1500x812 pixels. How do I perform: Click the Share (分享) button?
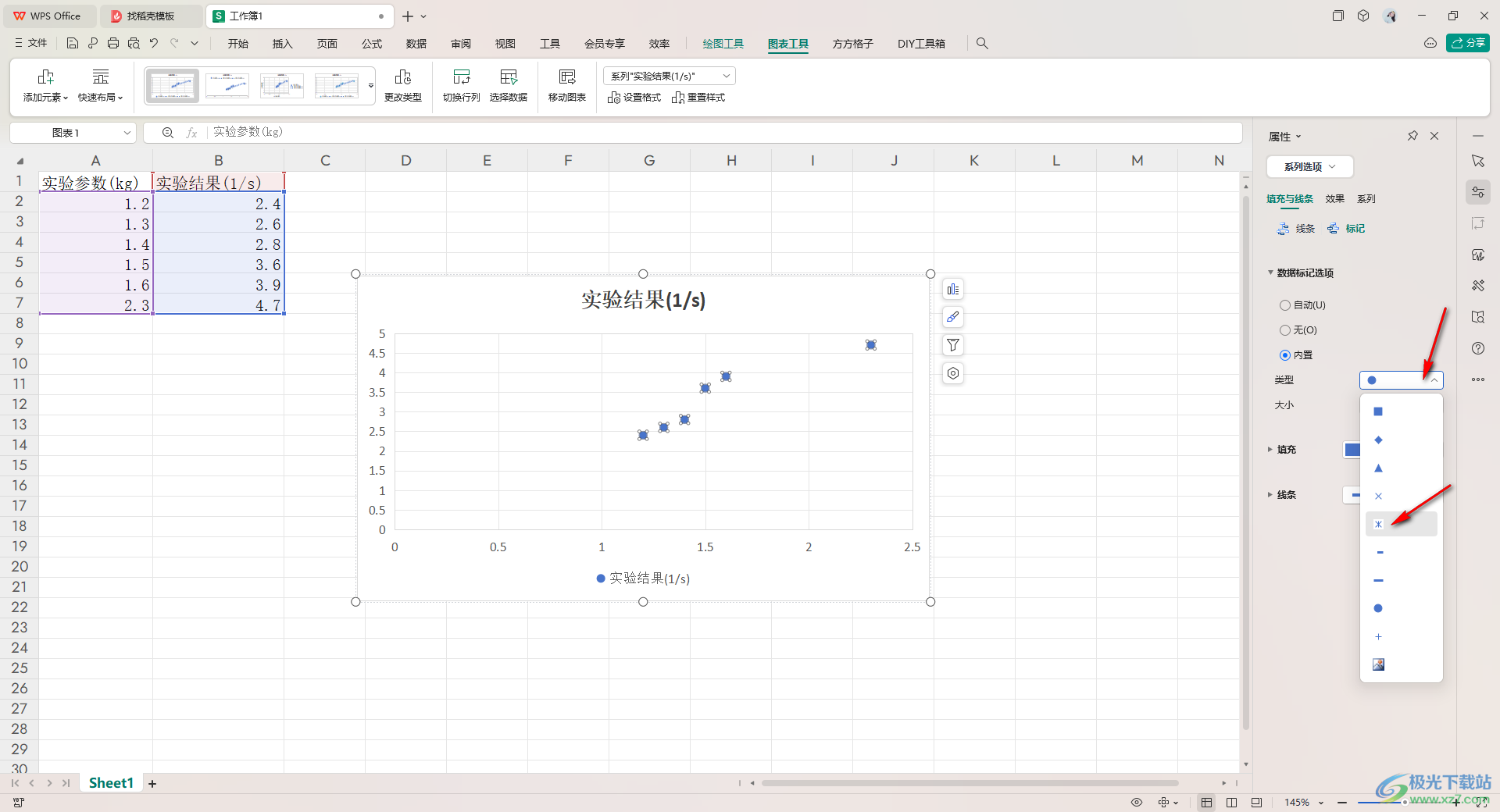click(x=1468, y=43)
